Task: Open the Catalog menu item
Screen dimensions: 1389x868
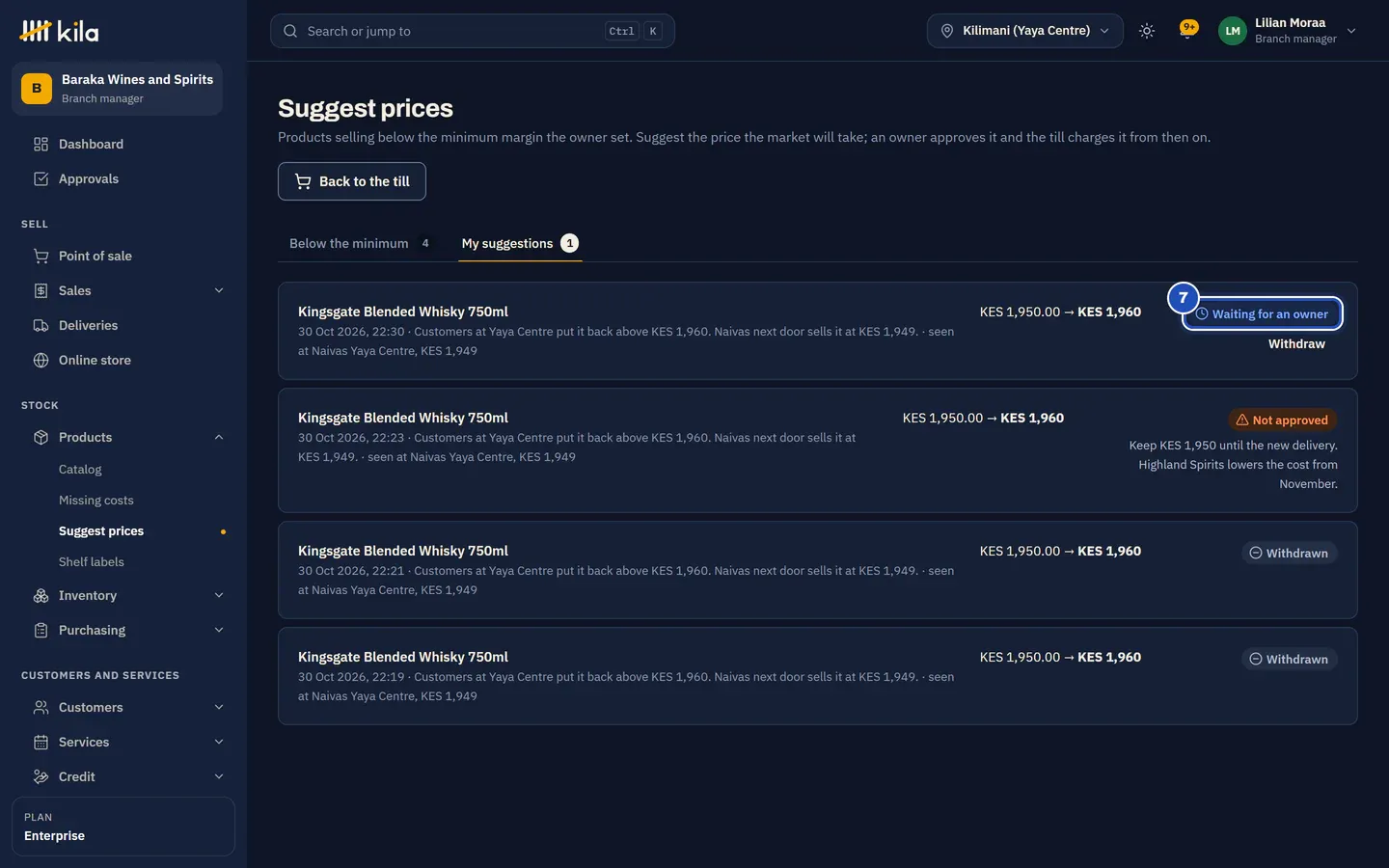Action: 80,470
